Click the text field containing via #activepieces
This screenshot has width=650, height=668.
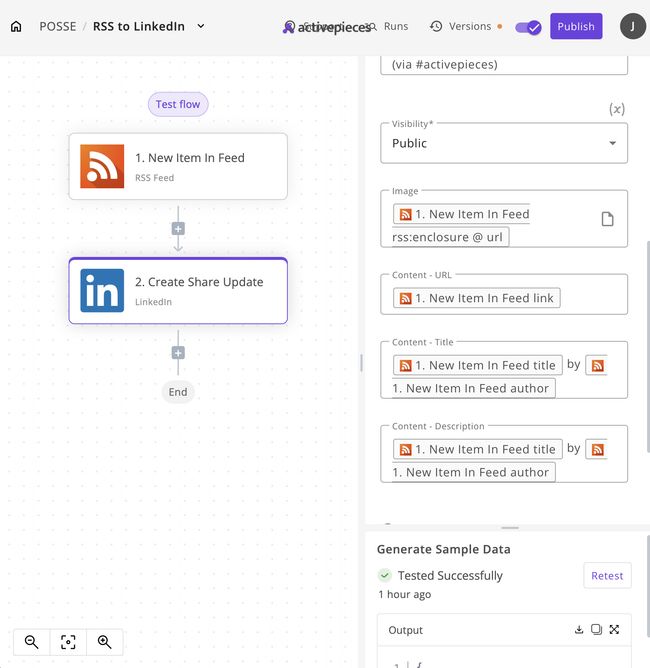point(504,65)
